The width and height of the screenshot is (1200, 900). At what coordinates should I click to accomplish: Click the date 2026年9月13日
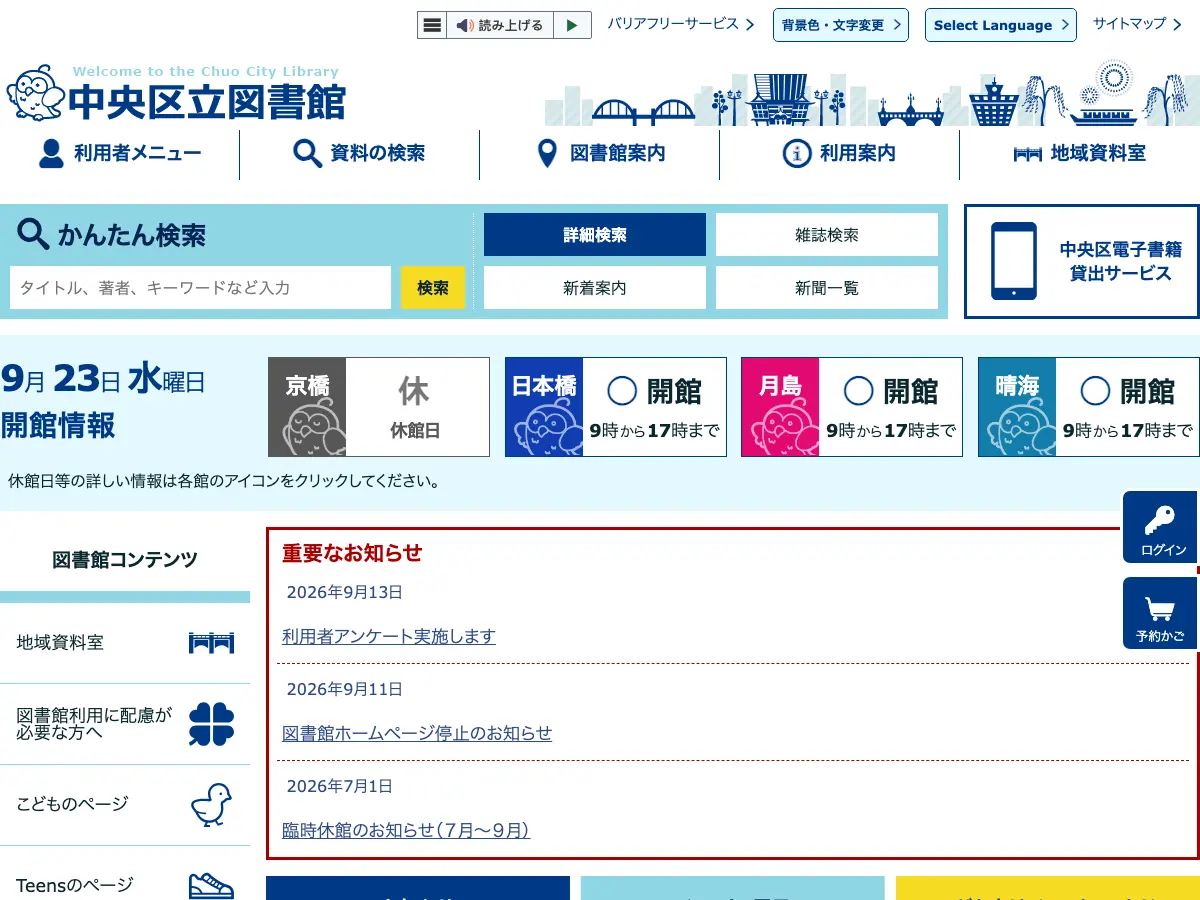345,592
